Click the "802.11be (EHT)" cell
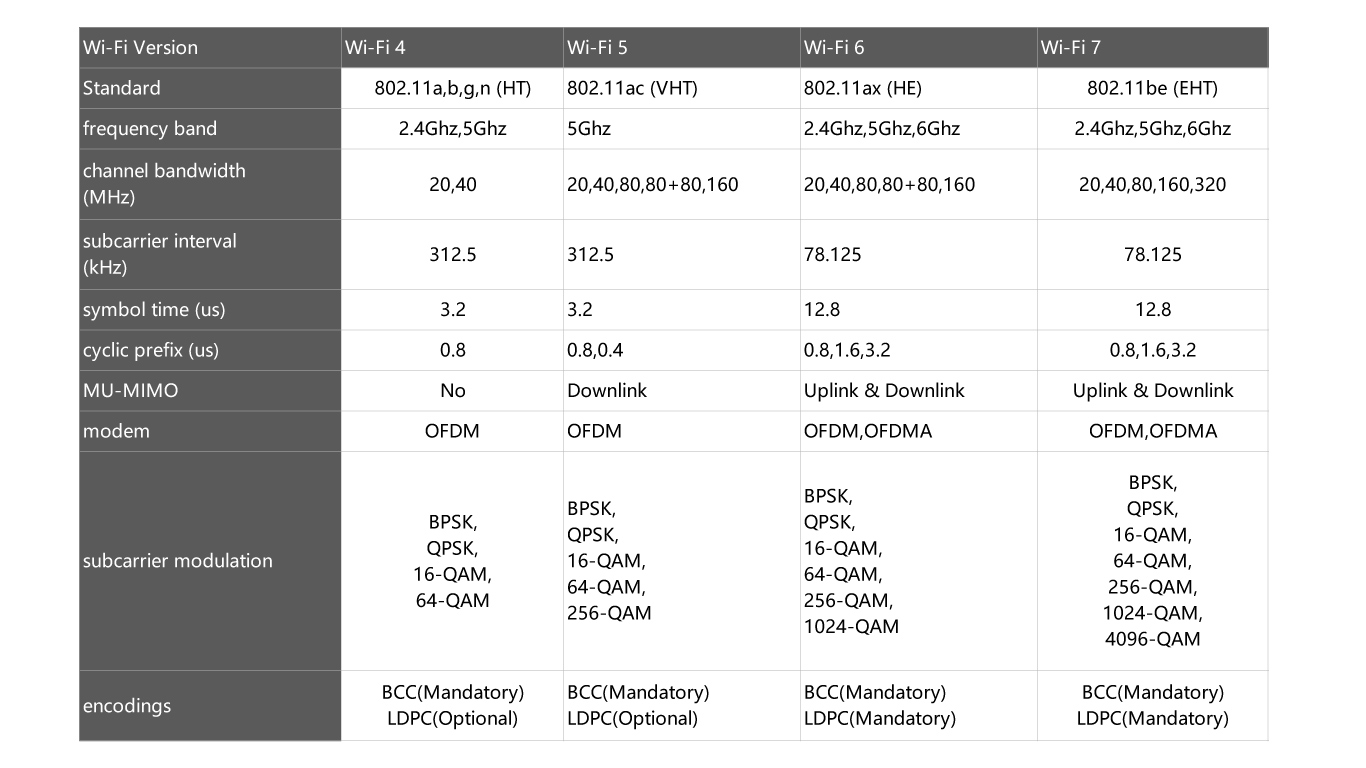The image size is (1366, 768). [x=1152, y=88]
